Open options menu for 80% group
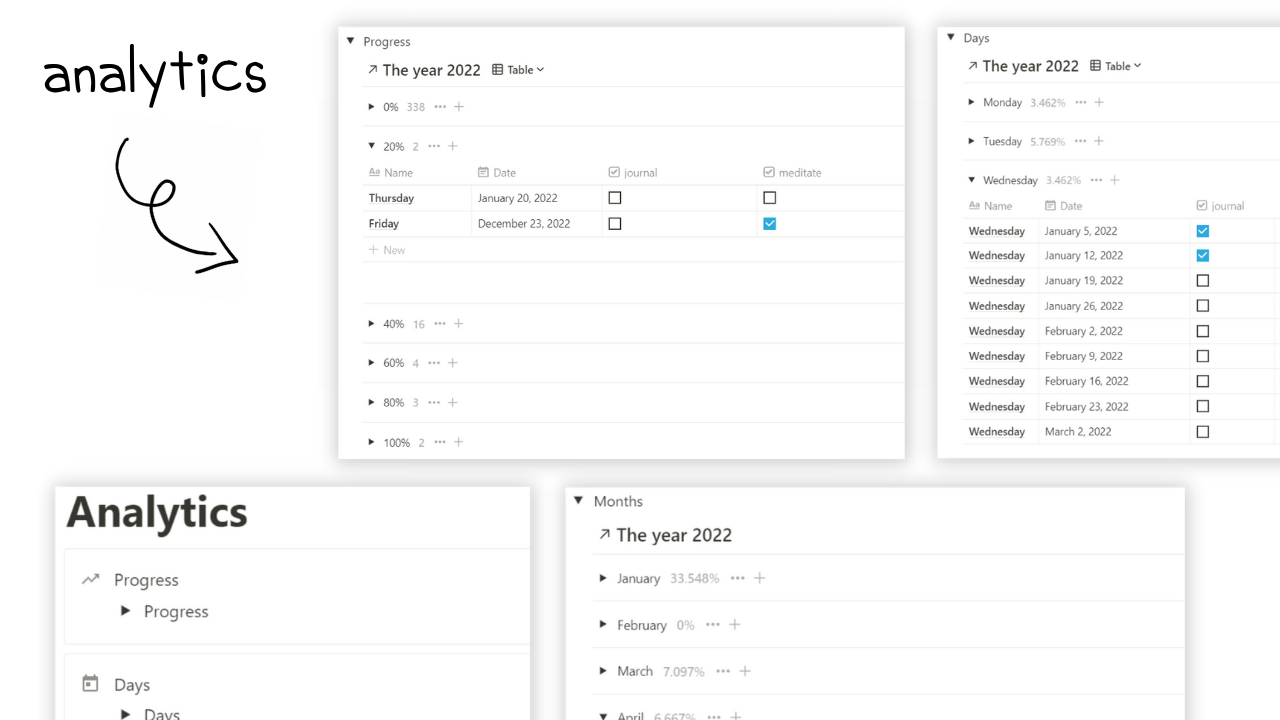This screenshot has height=720, width=1280. click(x=434, y=402)
